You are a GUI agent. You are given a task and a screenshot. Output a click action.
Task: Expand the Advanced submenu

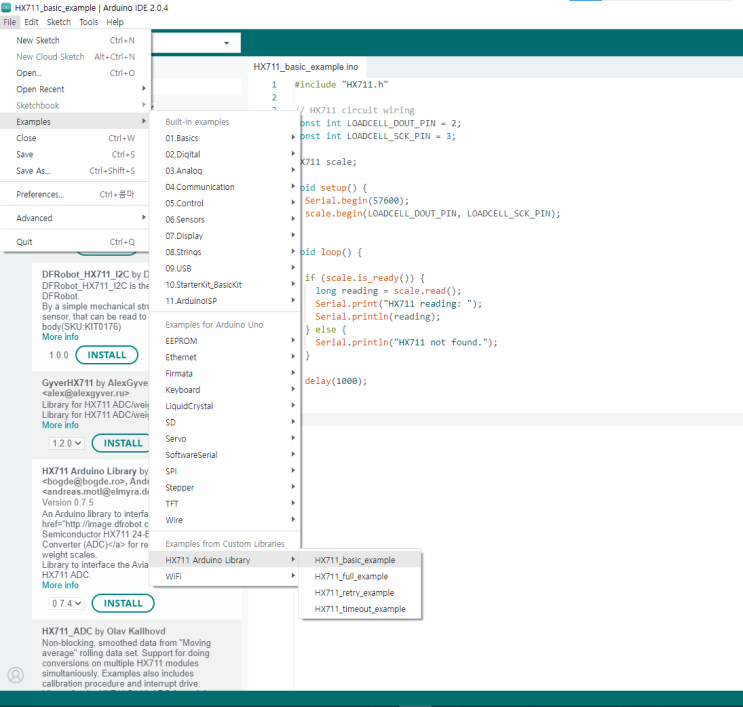pyautogui.click(x=75, y=218)
